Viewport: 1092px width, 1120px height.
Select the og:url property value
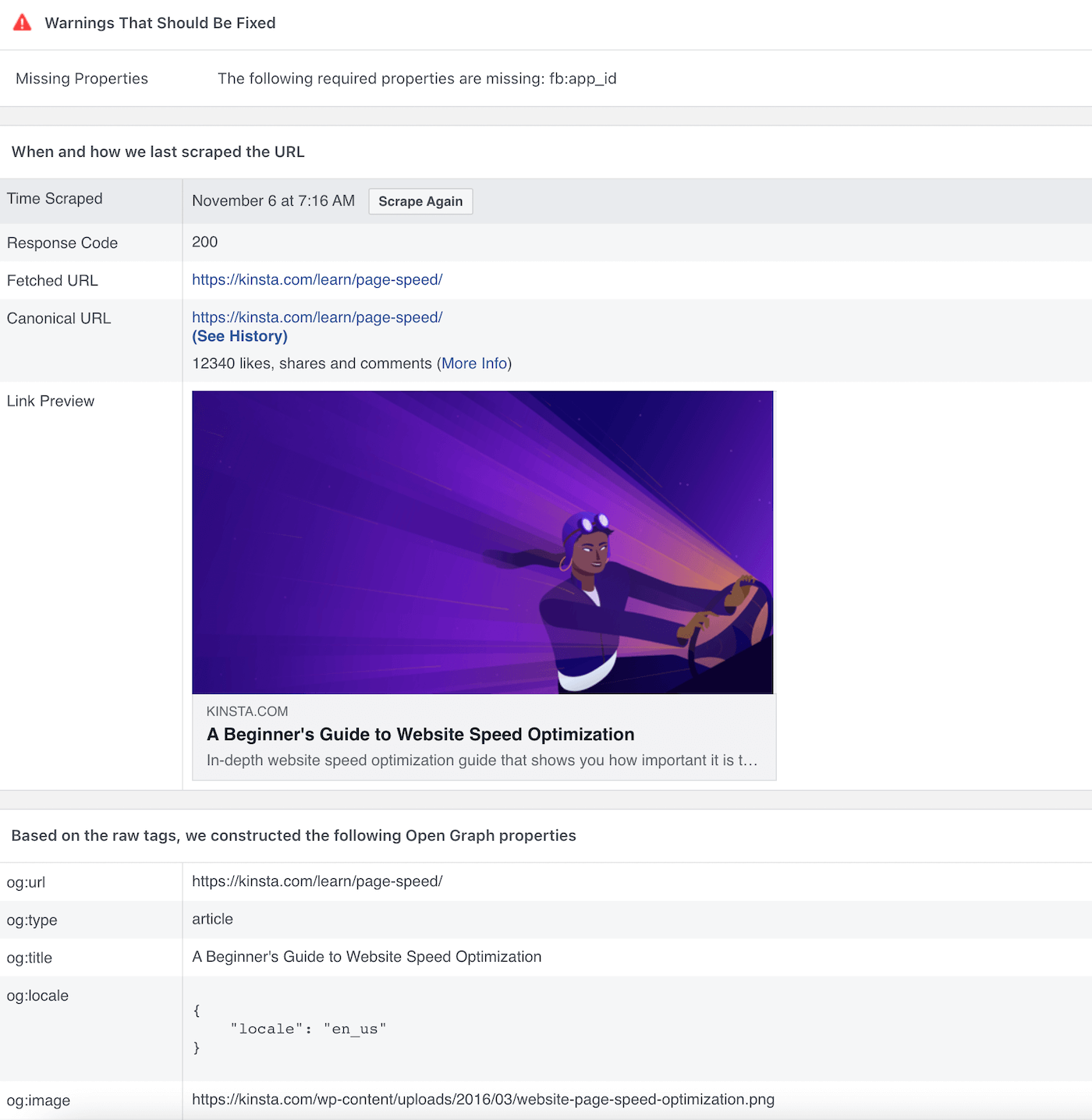(x=317, y=881)
